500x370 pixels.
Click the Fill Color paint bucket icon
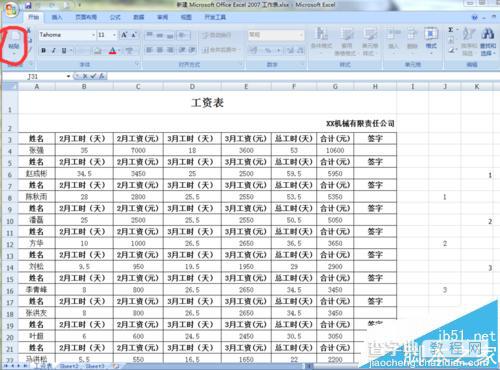pos(97,51)
